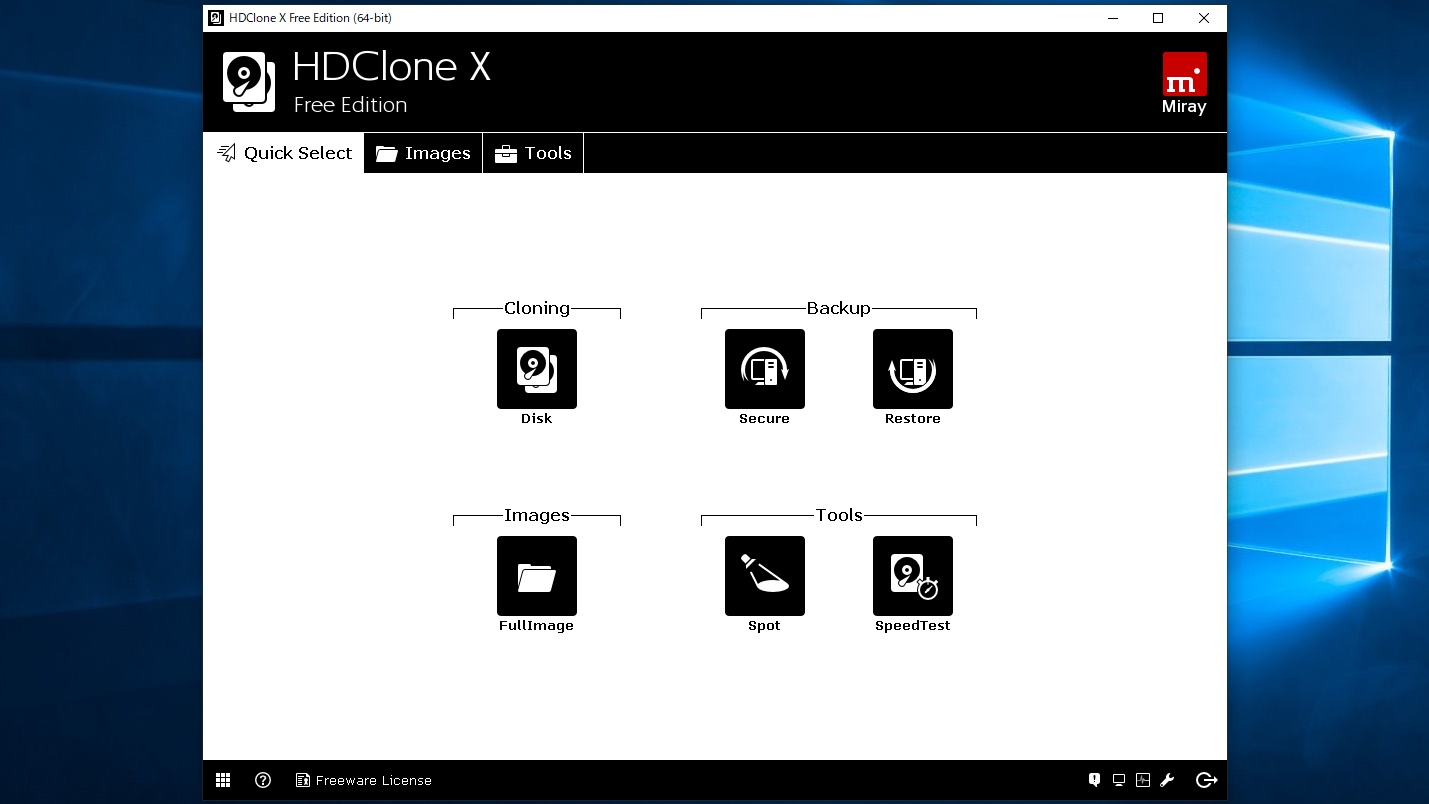Viewport: 1429px width, 804px height.
Task: Launch the SpeedTest tool
Action: coord(912,576)
